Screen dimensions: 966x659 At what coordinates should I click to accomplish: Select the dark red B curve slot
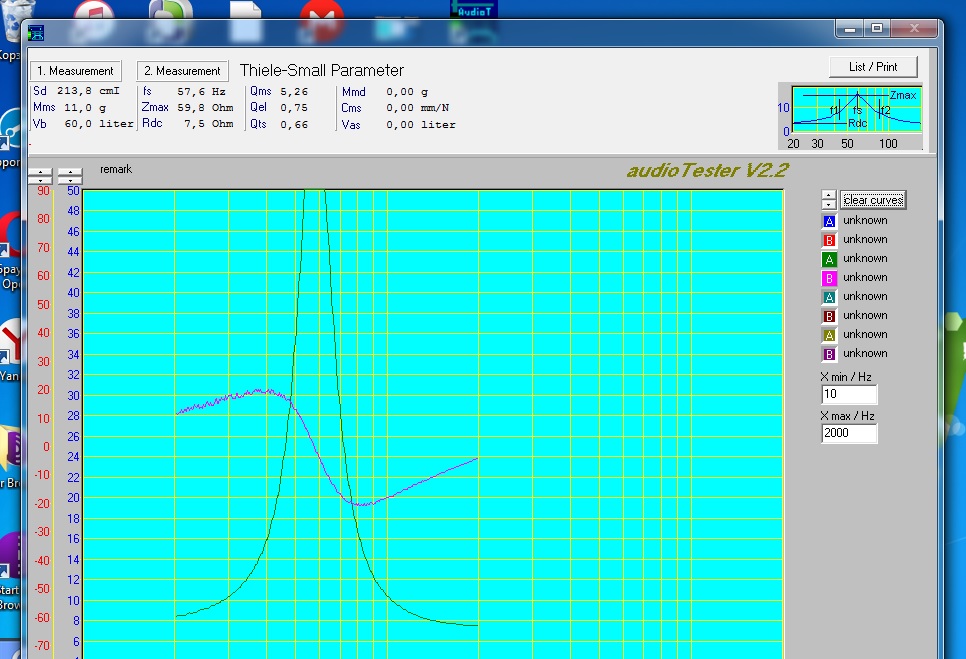pos(829,316)
